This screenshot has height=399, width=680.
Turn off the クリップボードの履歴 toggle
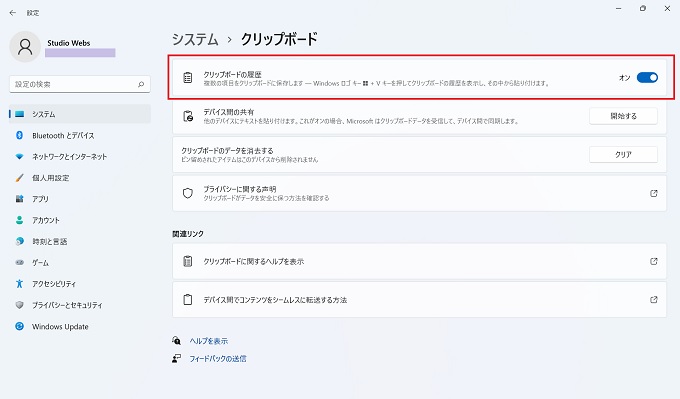click(x=647, y=78)
